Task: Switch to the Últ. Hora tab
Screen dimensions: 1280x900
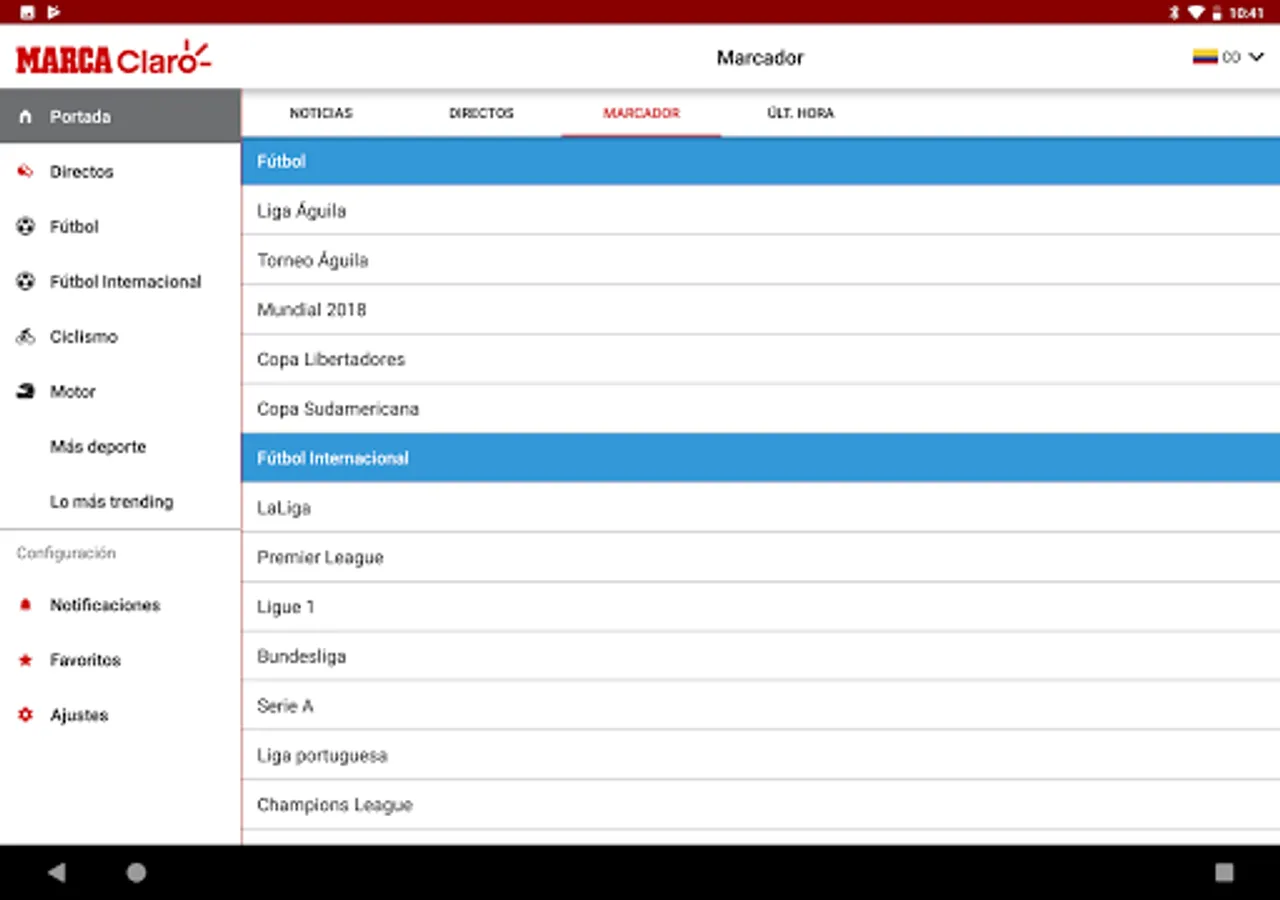Action: 800,113
